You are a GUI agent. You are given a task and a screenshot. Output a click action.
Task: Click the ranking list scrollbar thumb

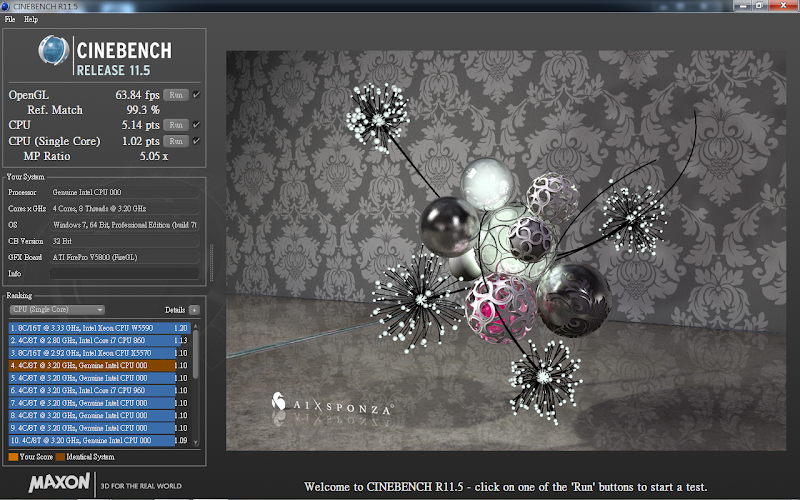[x=195, y=354]
